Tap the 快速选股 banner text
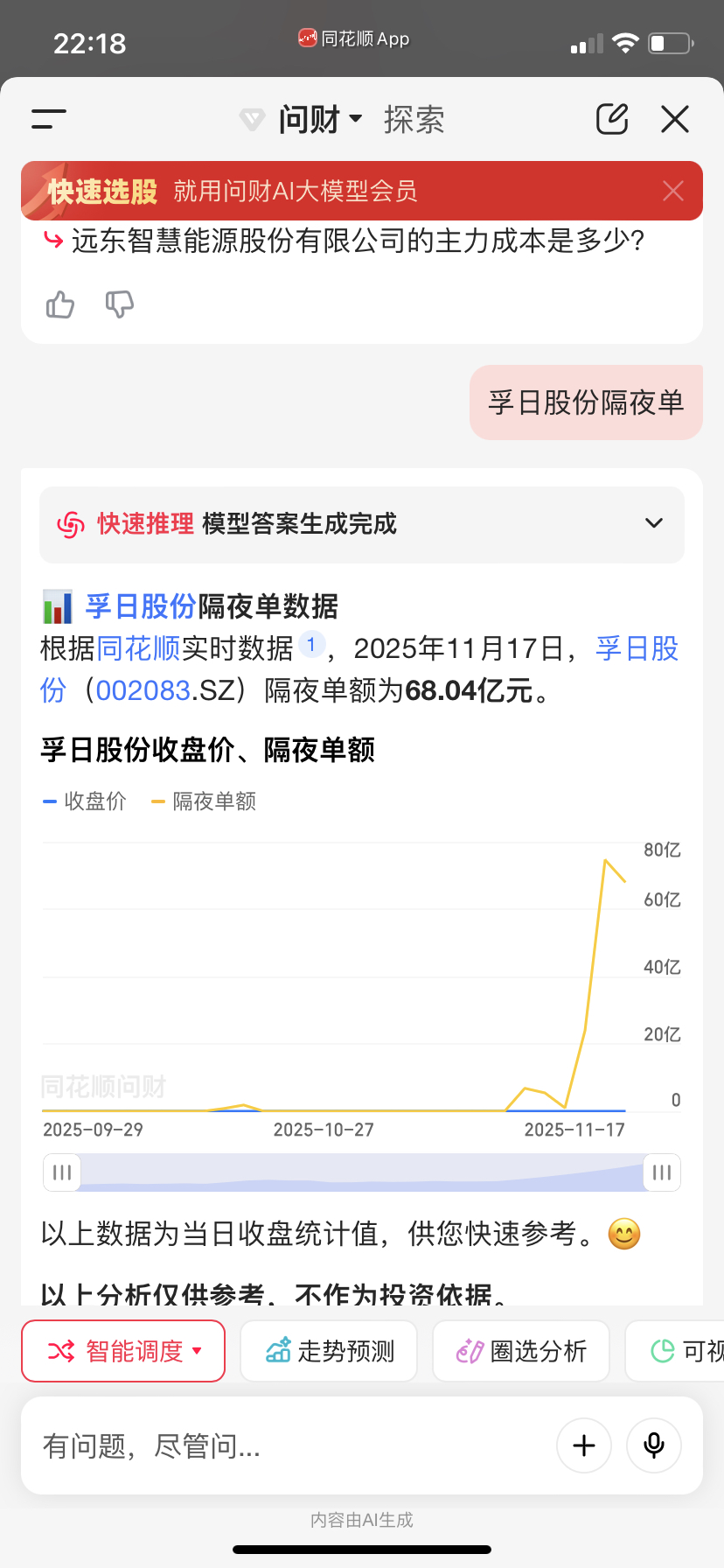 coord(102,191)
